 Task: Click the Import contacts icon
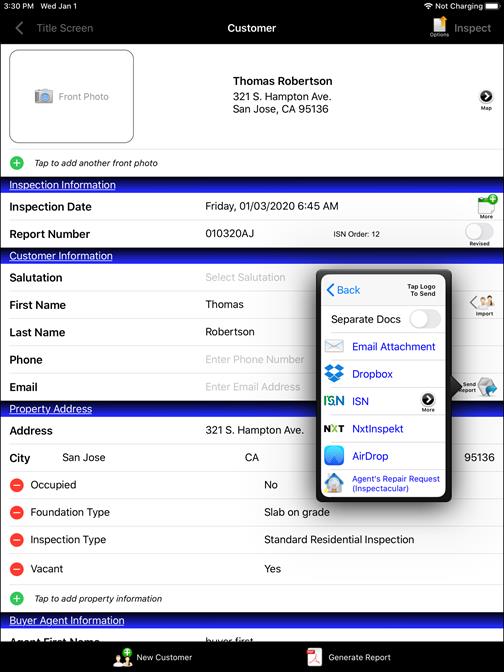tap(483, 304)
